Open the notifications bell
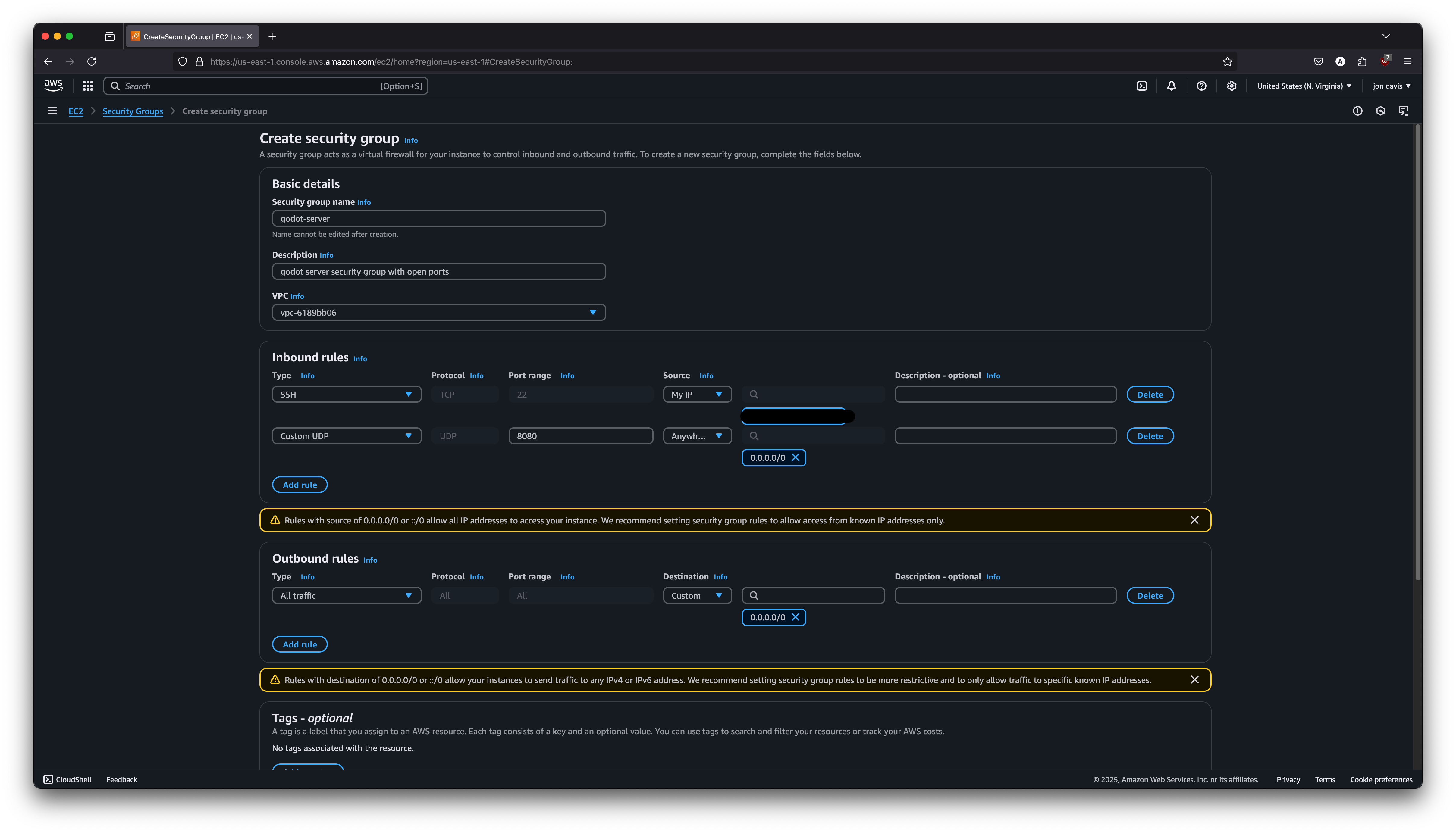Viewport: 1456px width, 833px height. tap(1172, 86)
